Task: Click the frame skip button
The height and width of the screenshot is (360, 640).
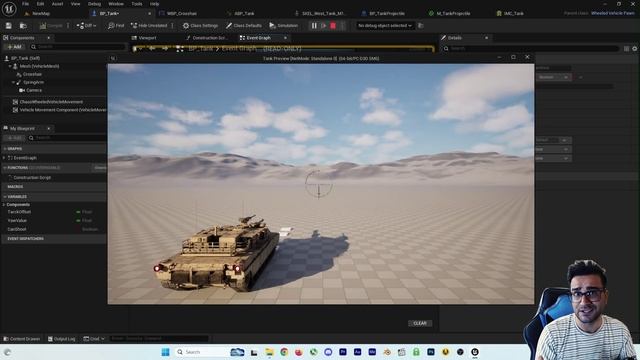Action: [323, 25]
